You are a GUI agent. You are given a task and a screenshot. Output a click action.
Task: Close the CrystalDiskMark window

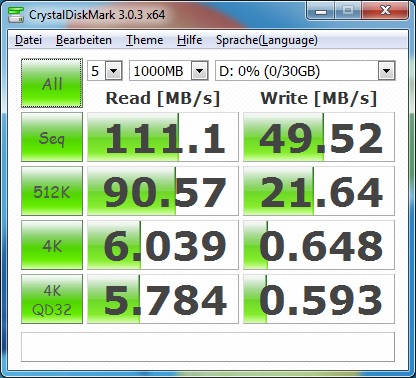tap(386, 11)
